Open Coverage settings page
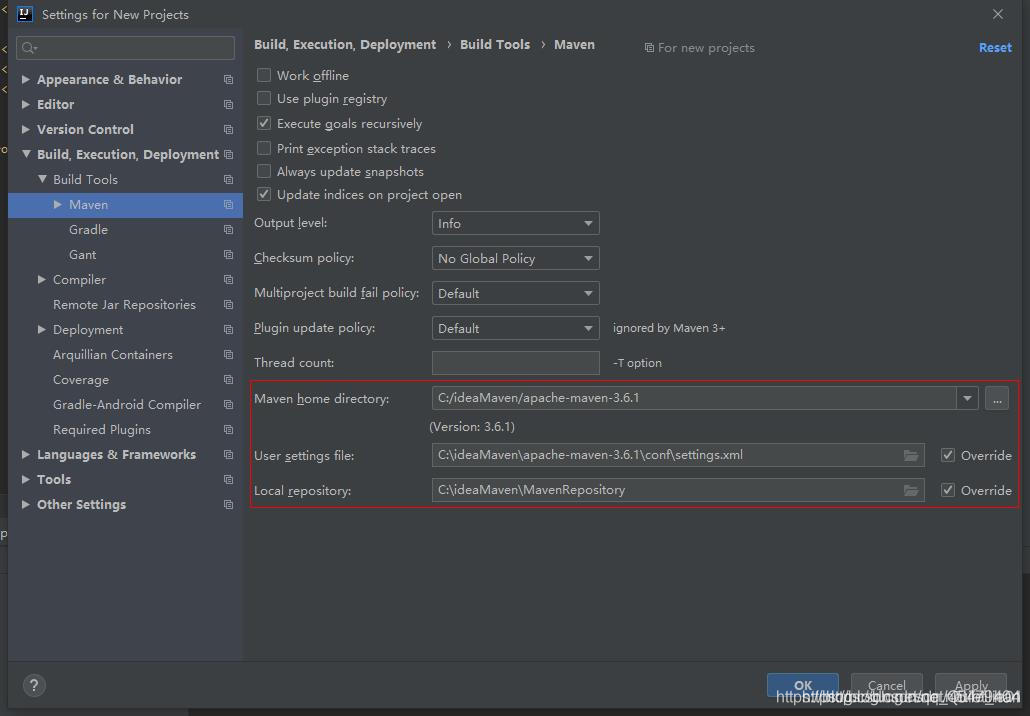Viewport: 1030px width, 716px height. tap(81, 380)
